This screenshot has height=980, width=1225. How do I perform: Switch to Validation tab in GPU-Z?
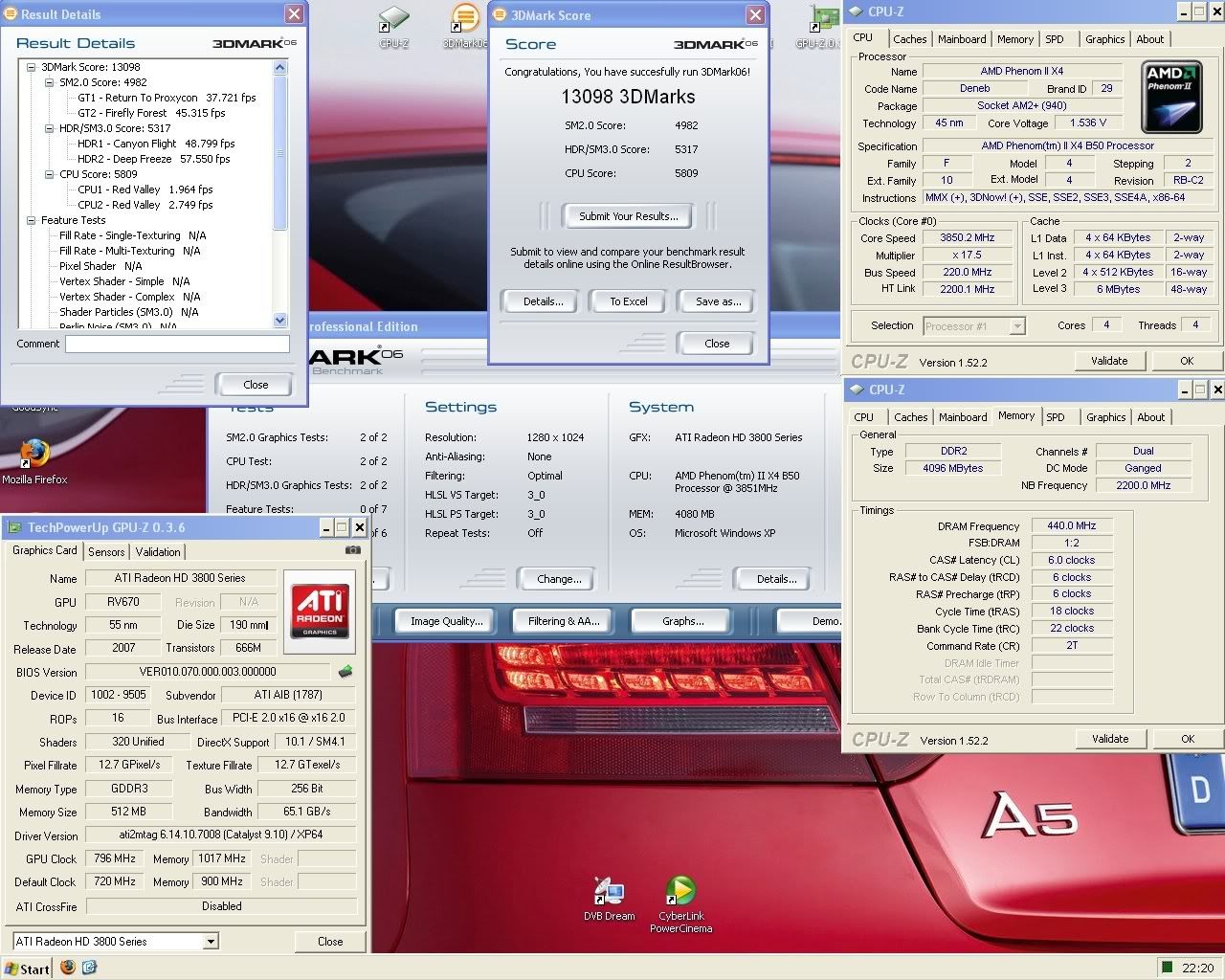(x=158, y=552)
